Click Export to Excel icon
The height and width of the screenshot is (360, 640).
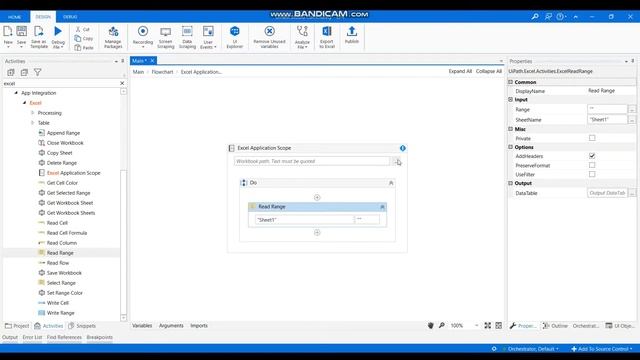(327, 31)
